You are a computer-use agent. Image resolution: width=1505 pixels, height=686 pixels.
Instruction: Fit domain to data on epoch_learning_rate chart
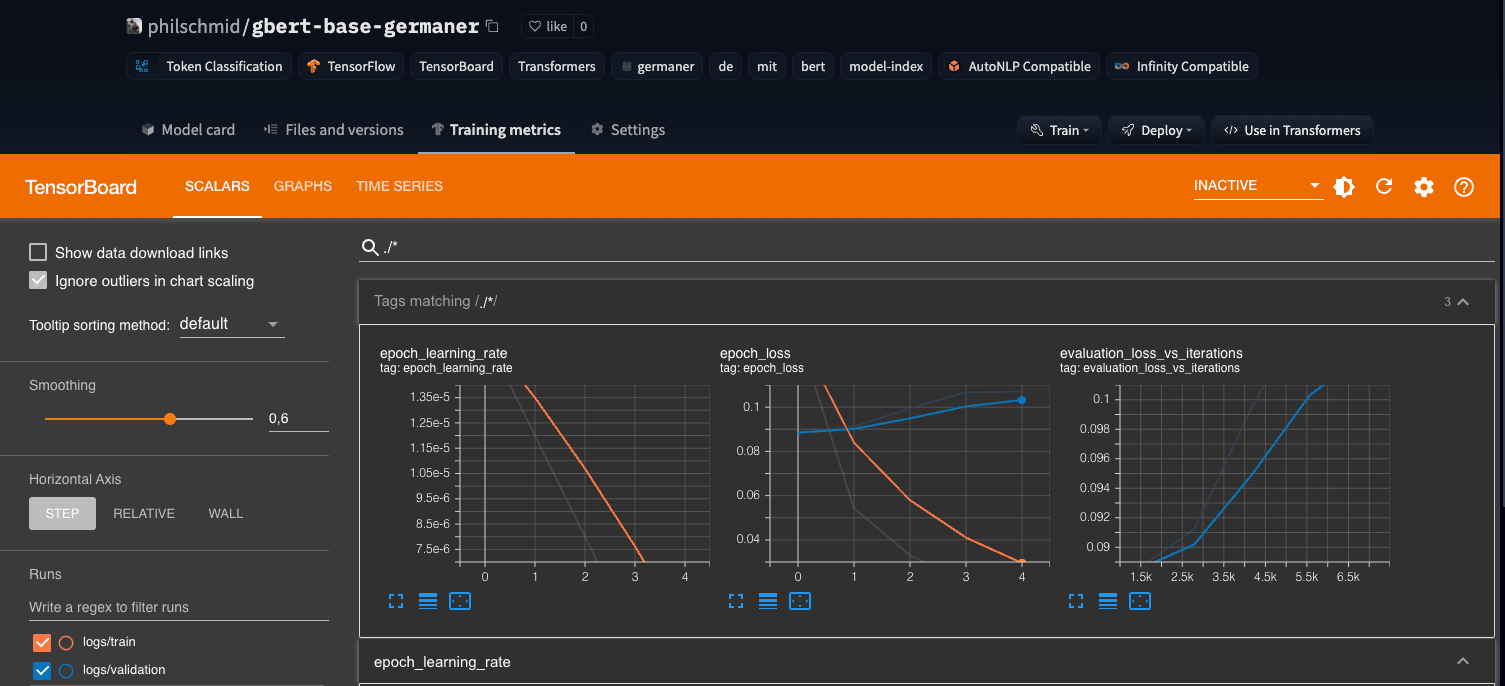(460, 601)
